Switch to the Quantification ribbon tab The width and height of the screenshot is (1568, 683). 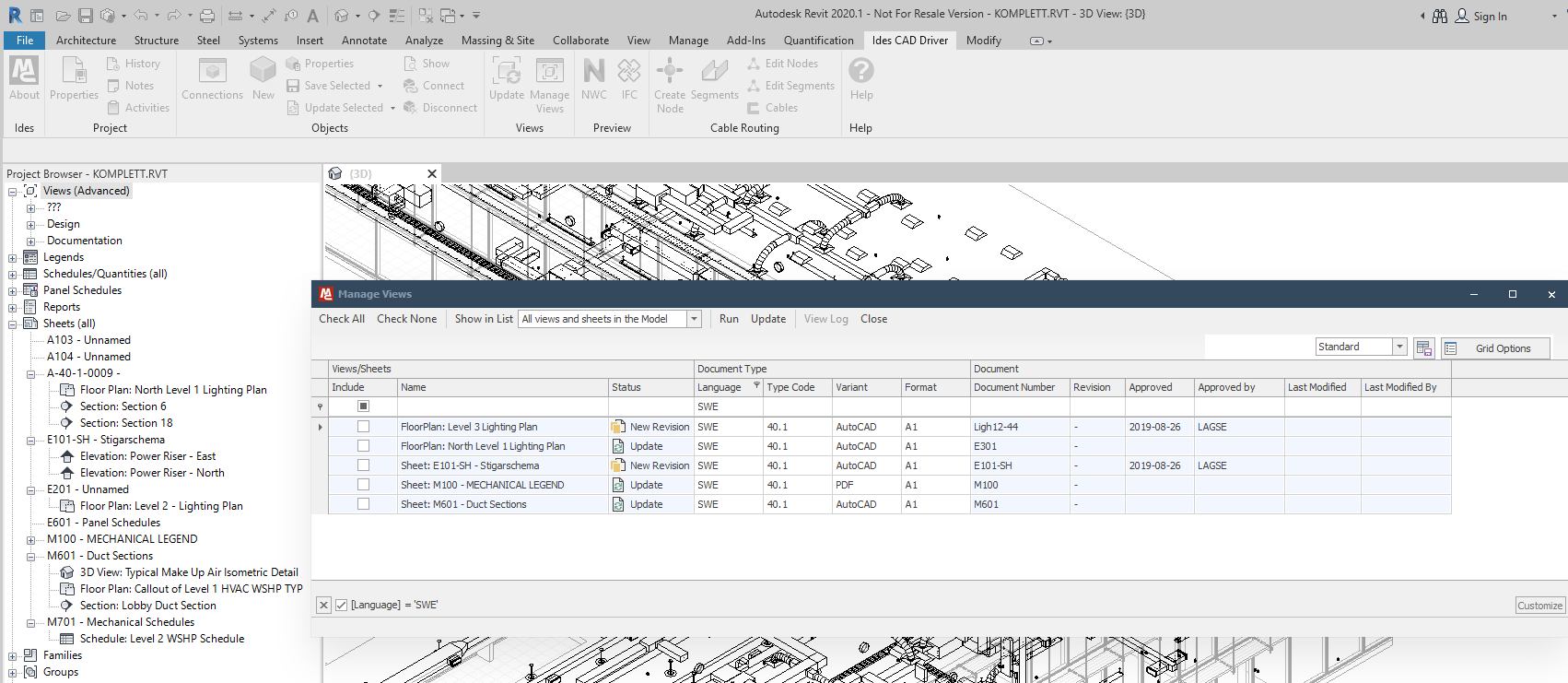[x=818, y=41]
